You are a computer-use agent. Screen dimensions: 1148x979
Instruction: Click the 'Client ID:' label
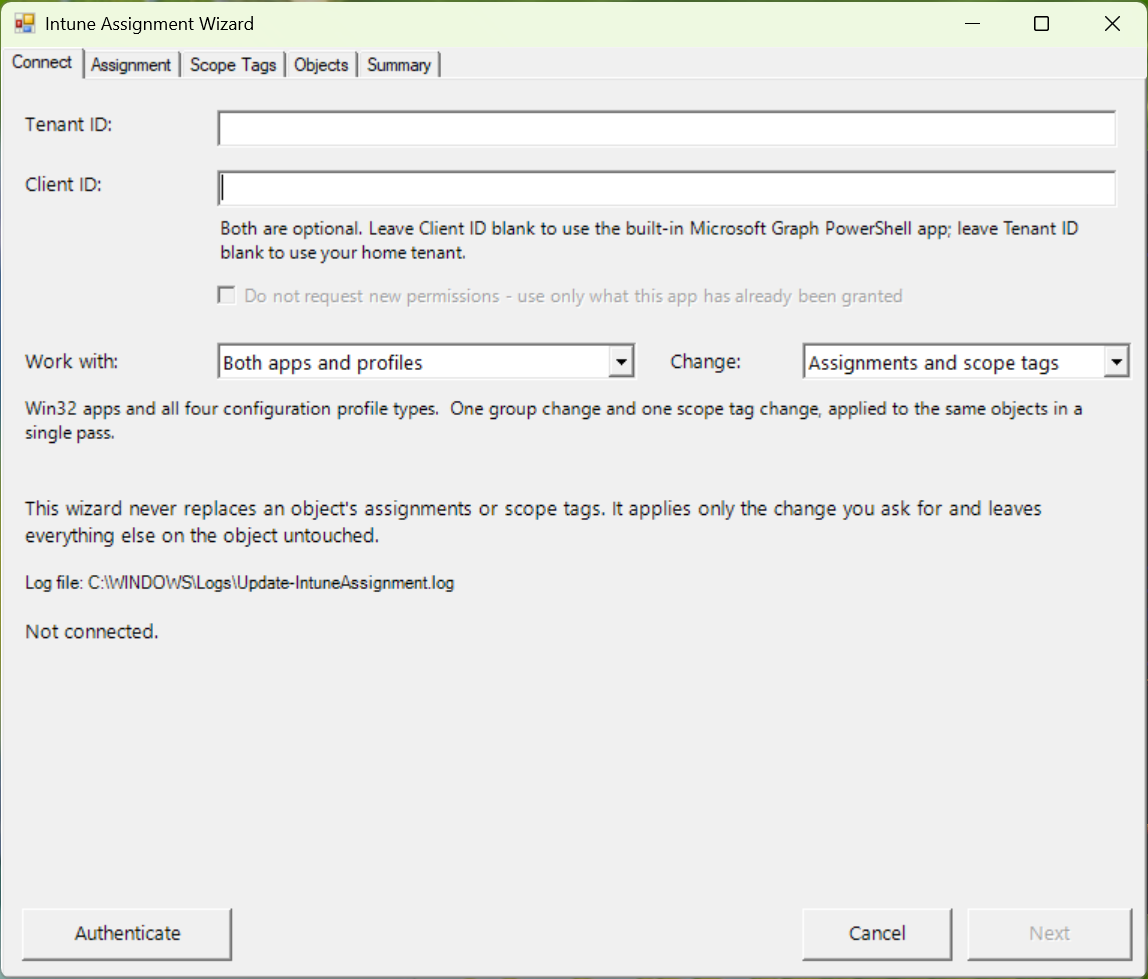tap(63, 185)
